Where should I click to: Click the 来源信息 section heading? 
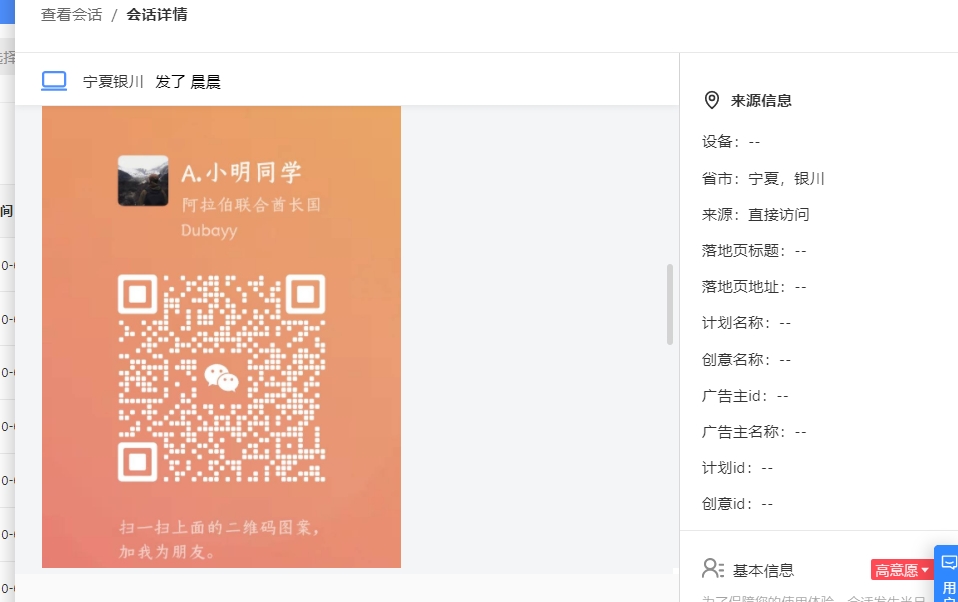click(761, 101)
